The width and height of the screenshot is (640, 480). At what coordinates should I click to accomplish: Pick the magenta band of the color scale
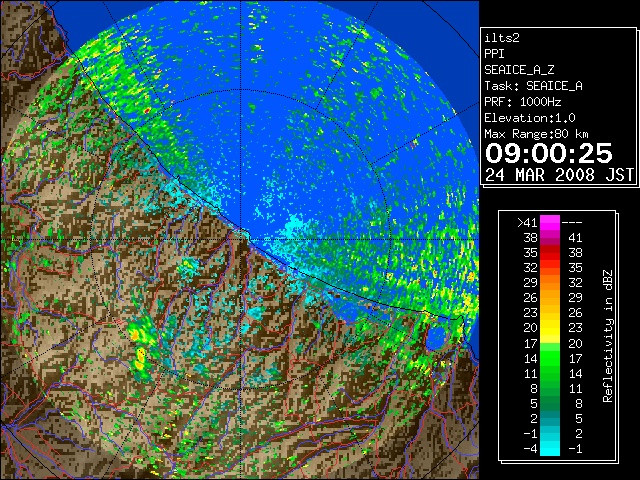click(550, 222)
